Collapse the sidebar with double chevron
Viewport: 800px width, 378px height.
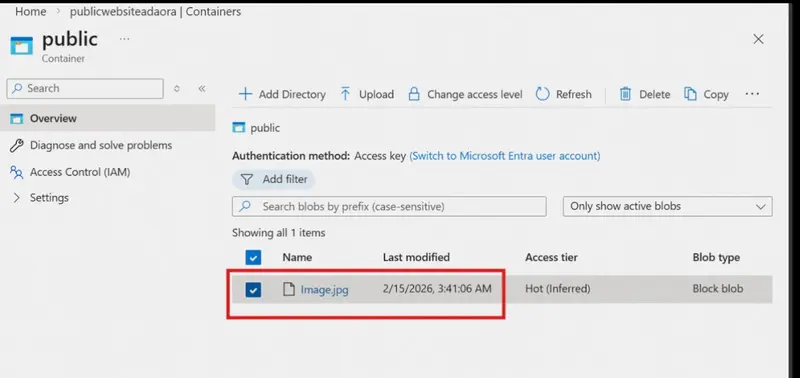click(x=202, y=89)
